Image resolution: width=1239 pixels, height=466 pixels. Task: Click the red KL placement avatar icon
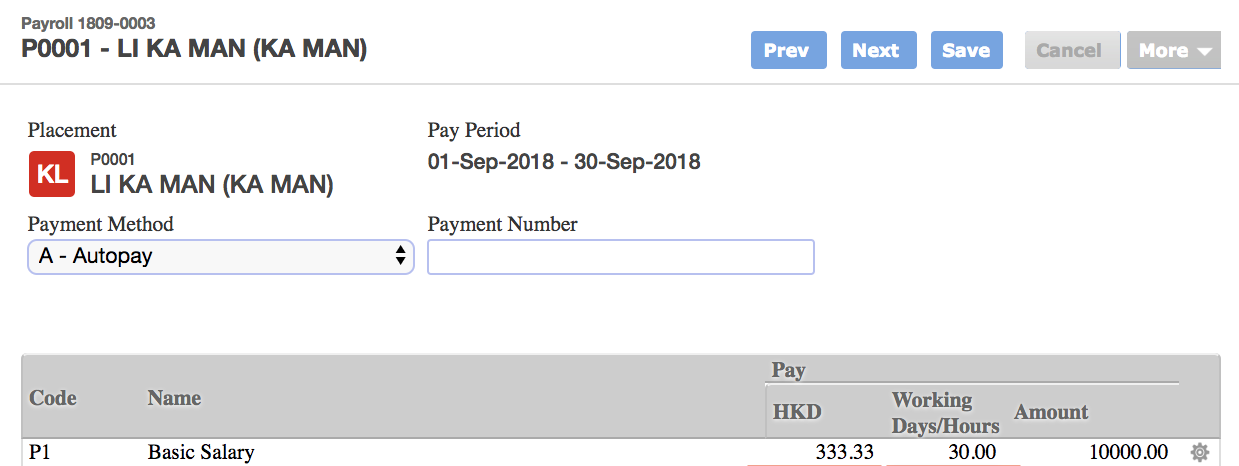(x=52, y=173)
